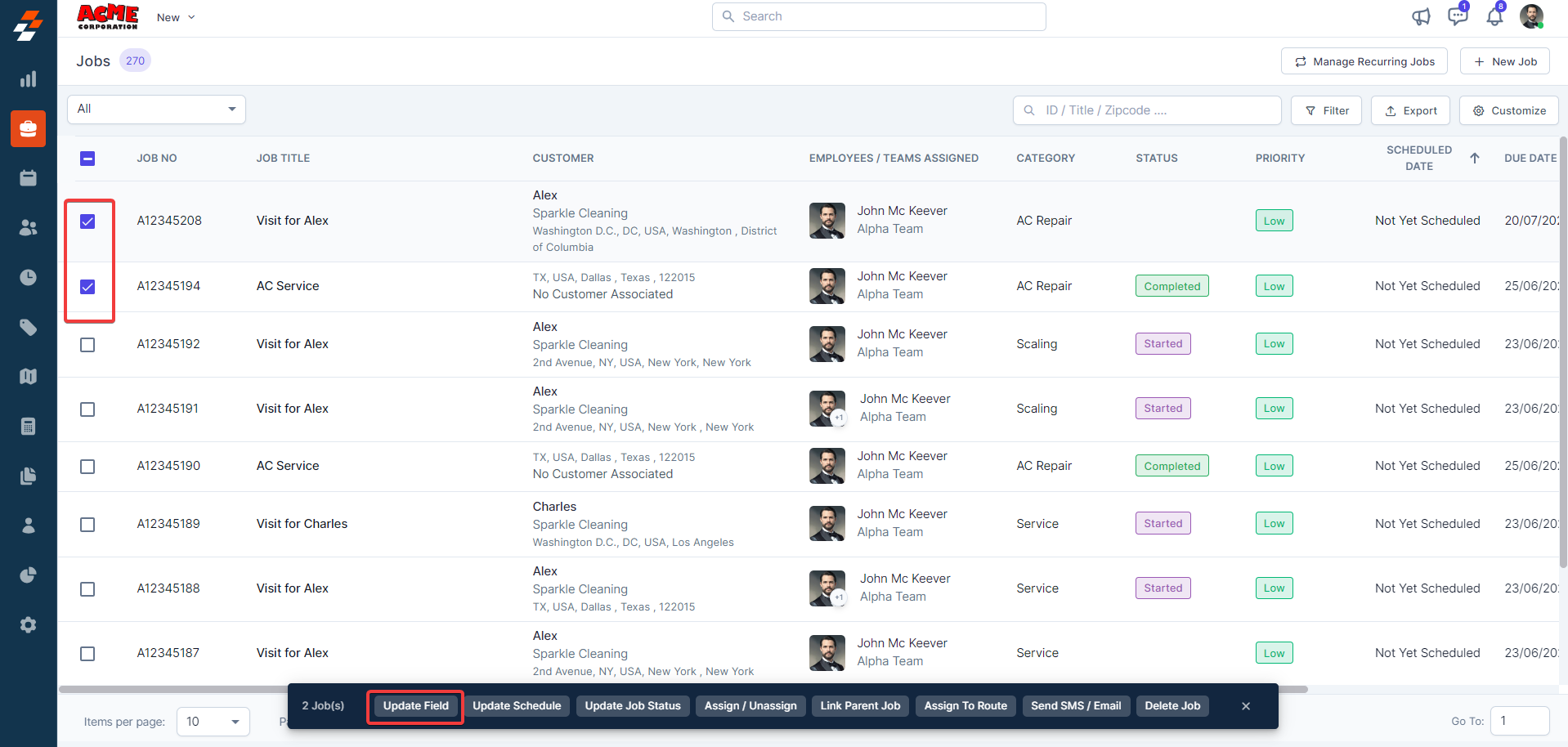Open the announcements megaphone icon
The image size is (1568, 747).
[x=1421, y=17]
